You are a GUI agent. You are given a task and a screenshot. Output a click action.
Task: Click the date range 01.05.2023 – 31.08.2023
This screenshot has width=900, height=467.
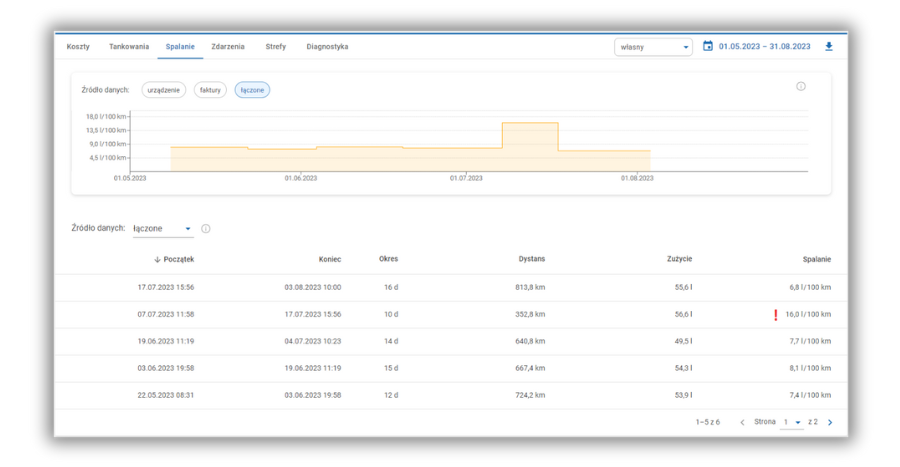point(764,47)
